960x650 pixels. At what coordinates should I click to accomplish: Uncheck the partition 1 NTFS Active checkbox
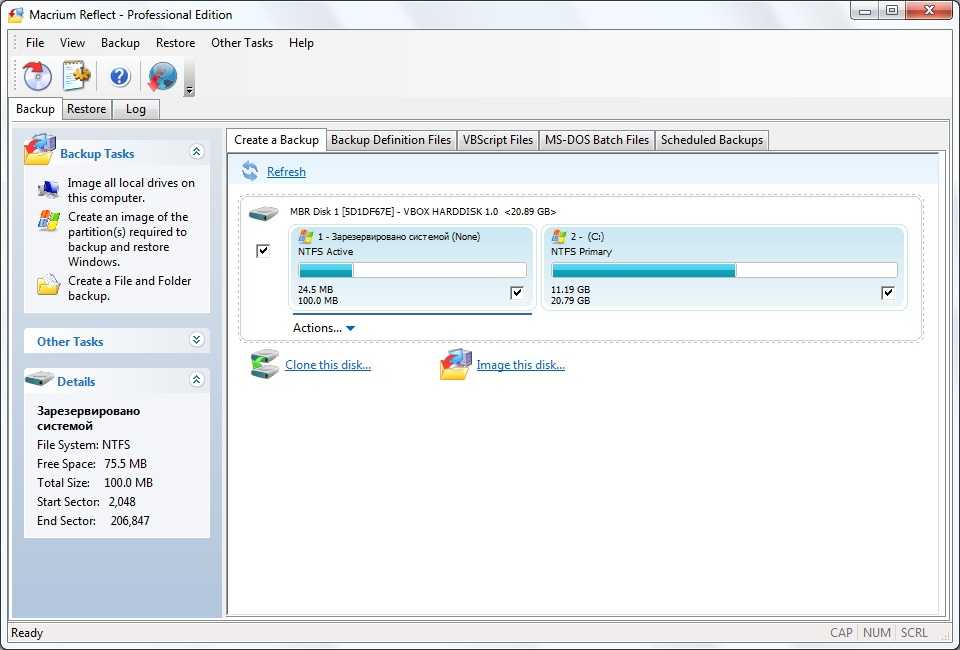point(517,293)
